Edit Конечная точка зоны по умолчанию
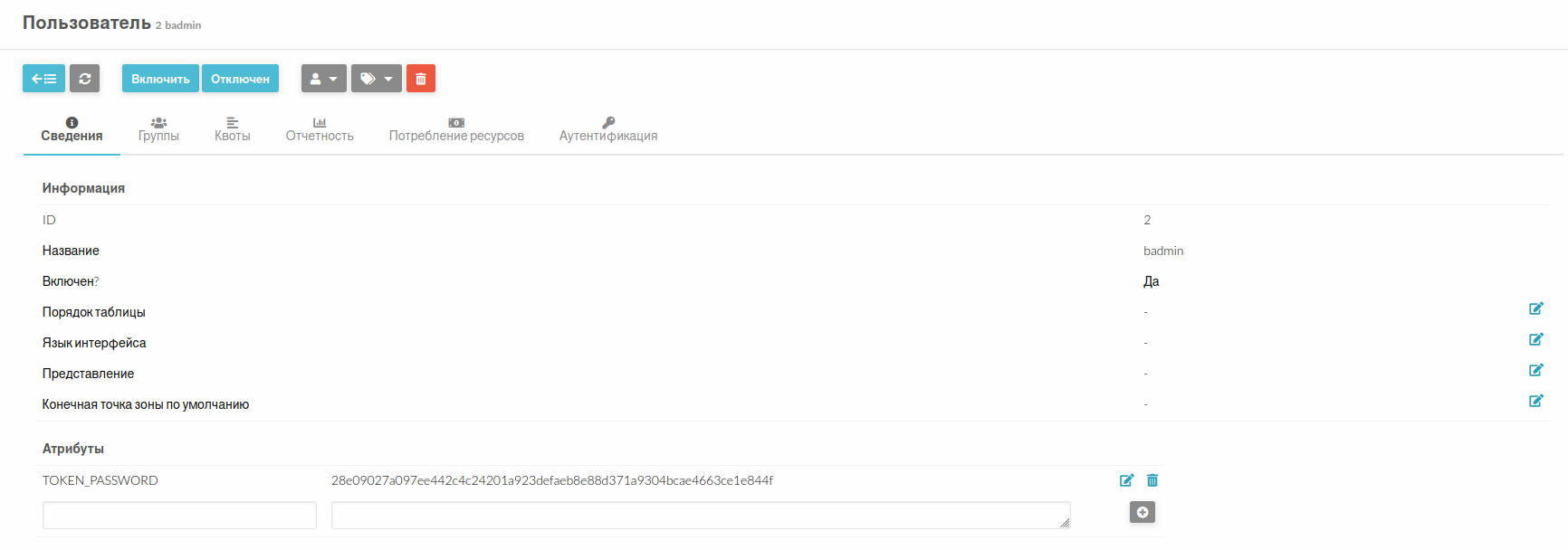Screen dimensions: 1568x550 click(x=1536, y=401)
